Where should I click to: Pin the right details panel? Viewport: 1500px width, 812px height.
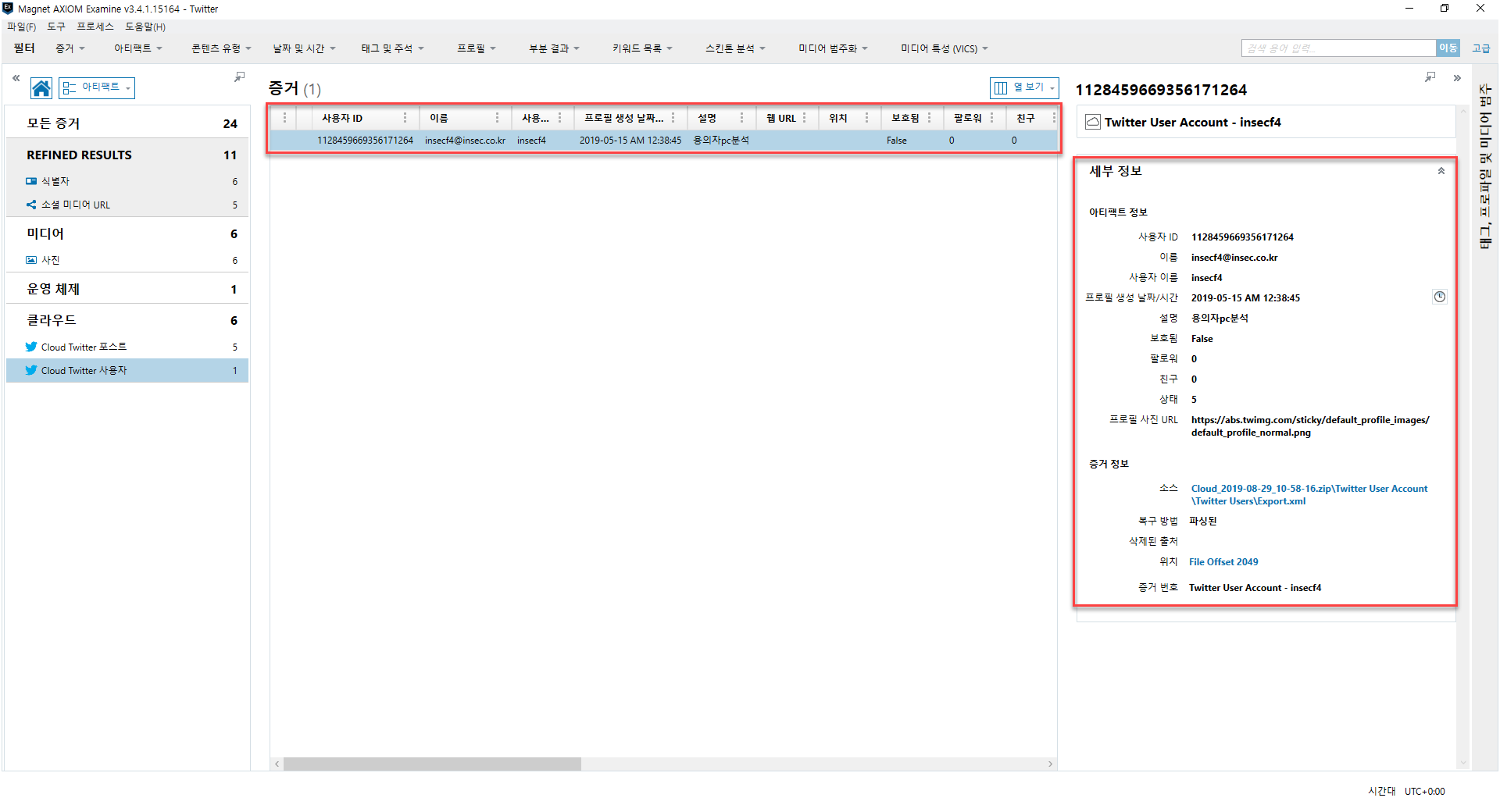click(1430, 77)
